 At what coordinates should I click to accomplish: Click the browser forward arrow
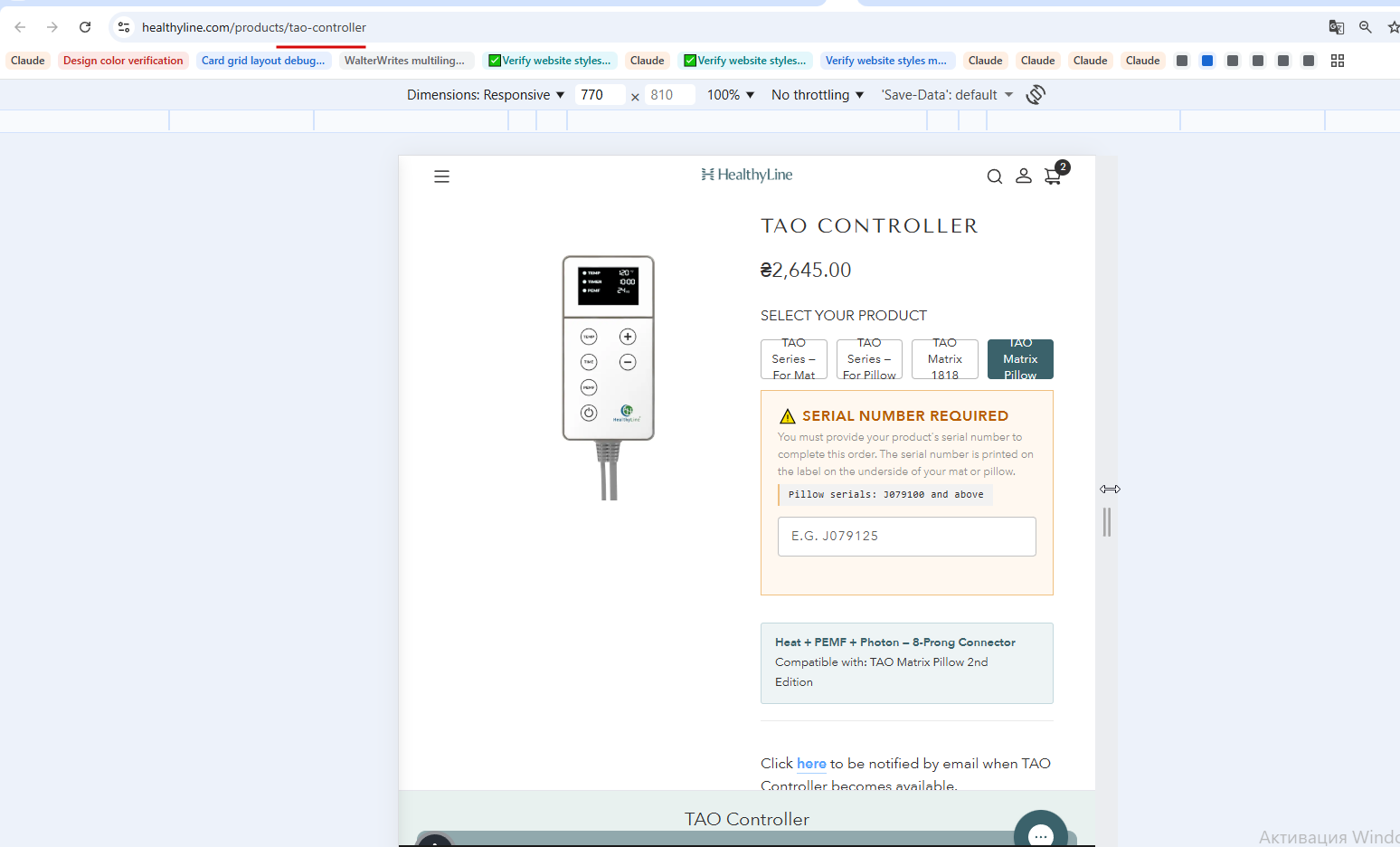point(52,27)
